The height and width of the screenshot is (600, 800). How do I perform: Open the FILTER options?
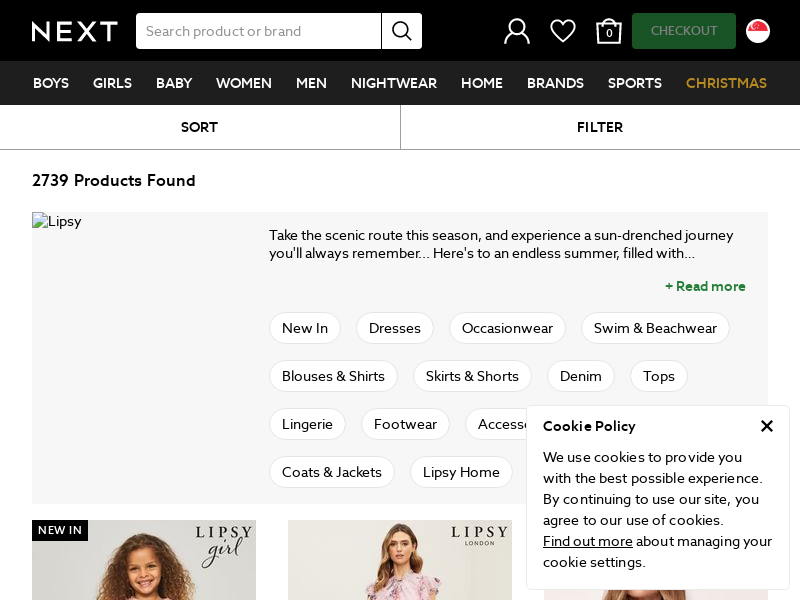[x=600, y=127]
